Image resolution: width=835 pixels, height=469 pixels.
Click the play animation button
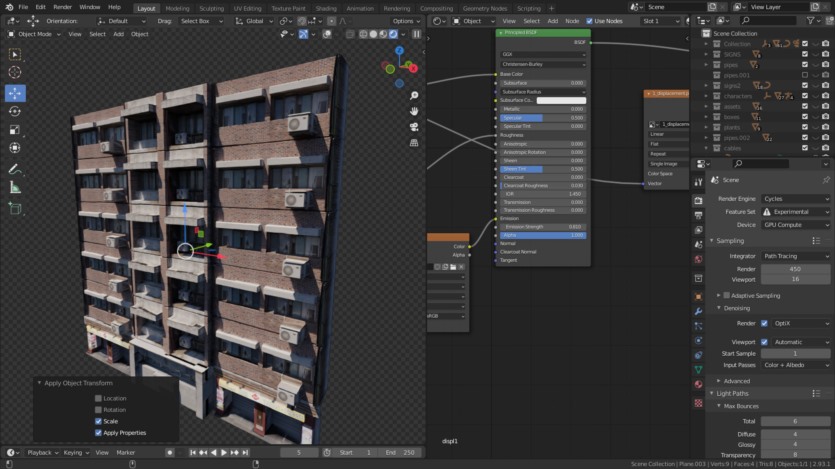224,452
